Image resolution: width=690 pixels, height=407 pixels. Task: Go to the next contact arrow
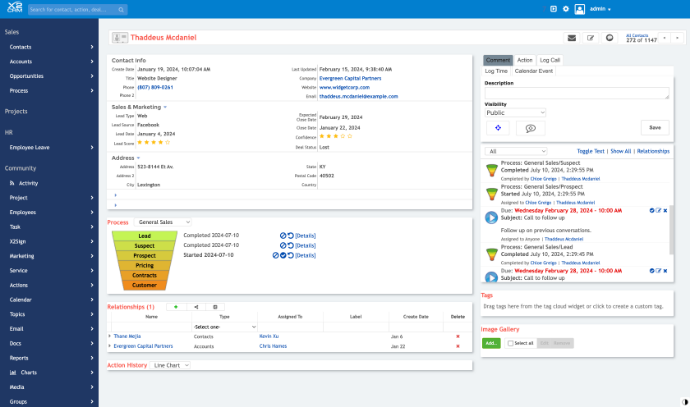click(677, 38)
